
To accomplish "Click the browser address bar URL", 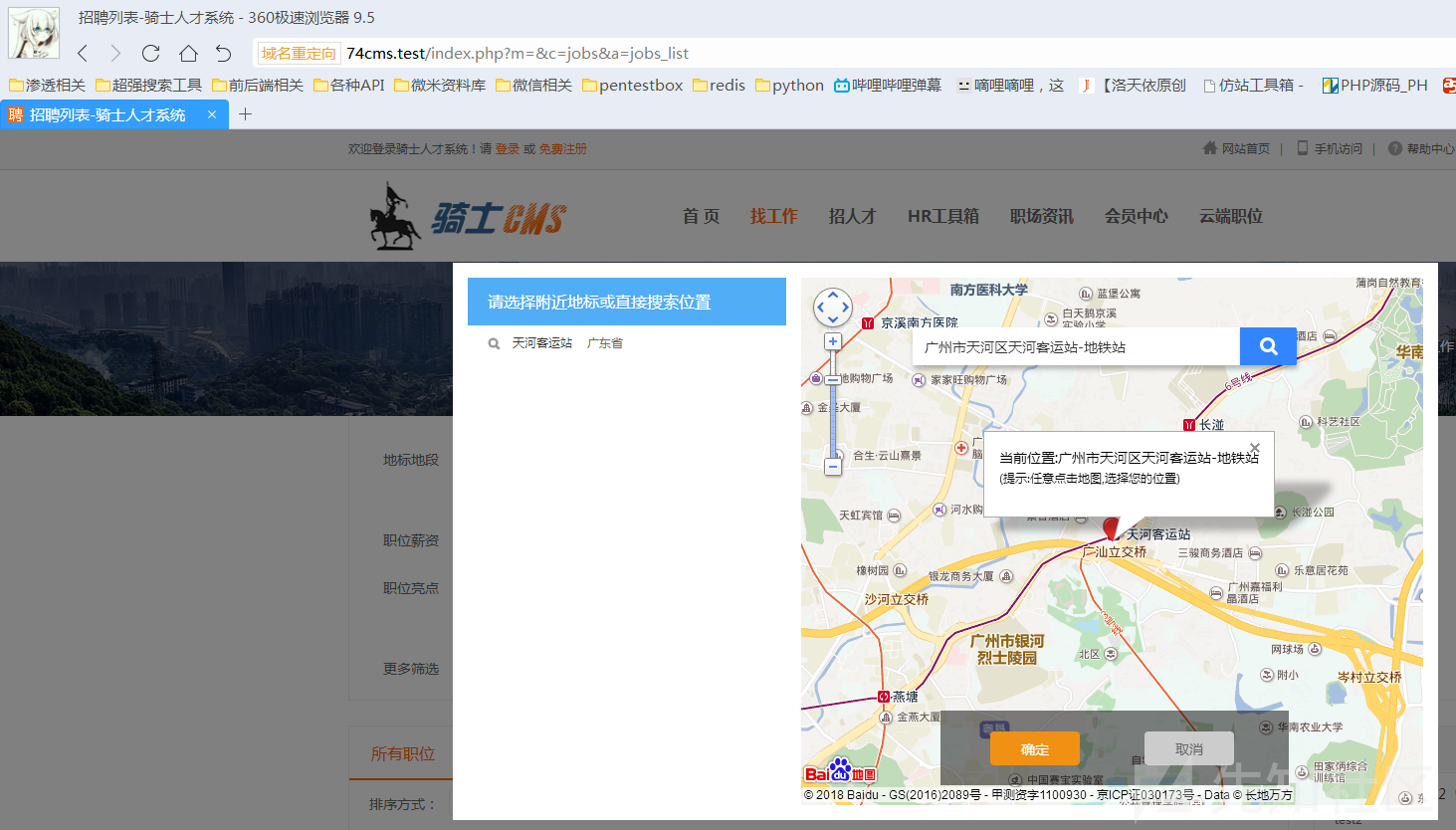I will (518, 54).
